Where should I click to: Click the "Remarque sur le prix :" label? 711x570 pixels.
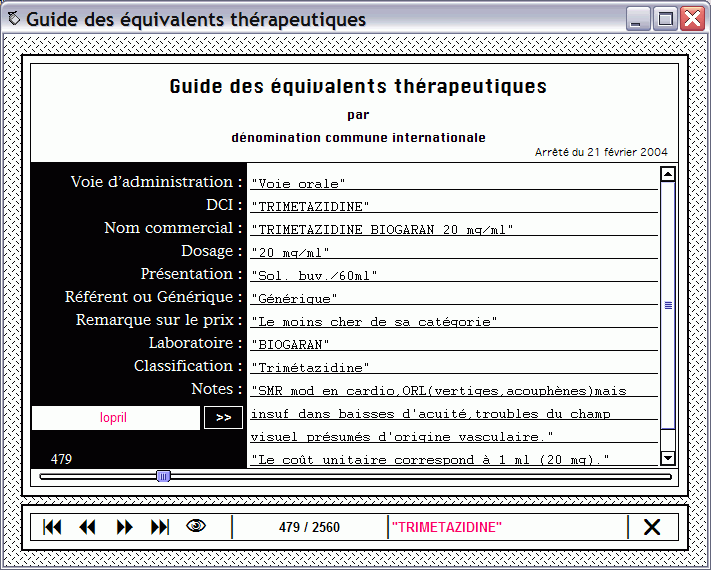tap(159, 319)
